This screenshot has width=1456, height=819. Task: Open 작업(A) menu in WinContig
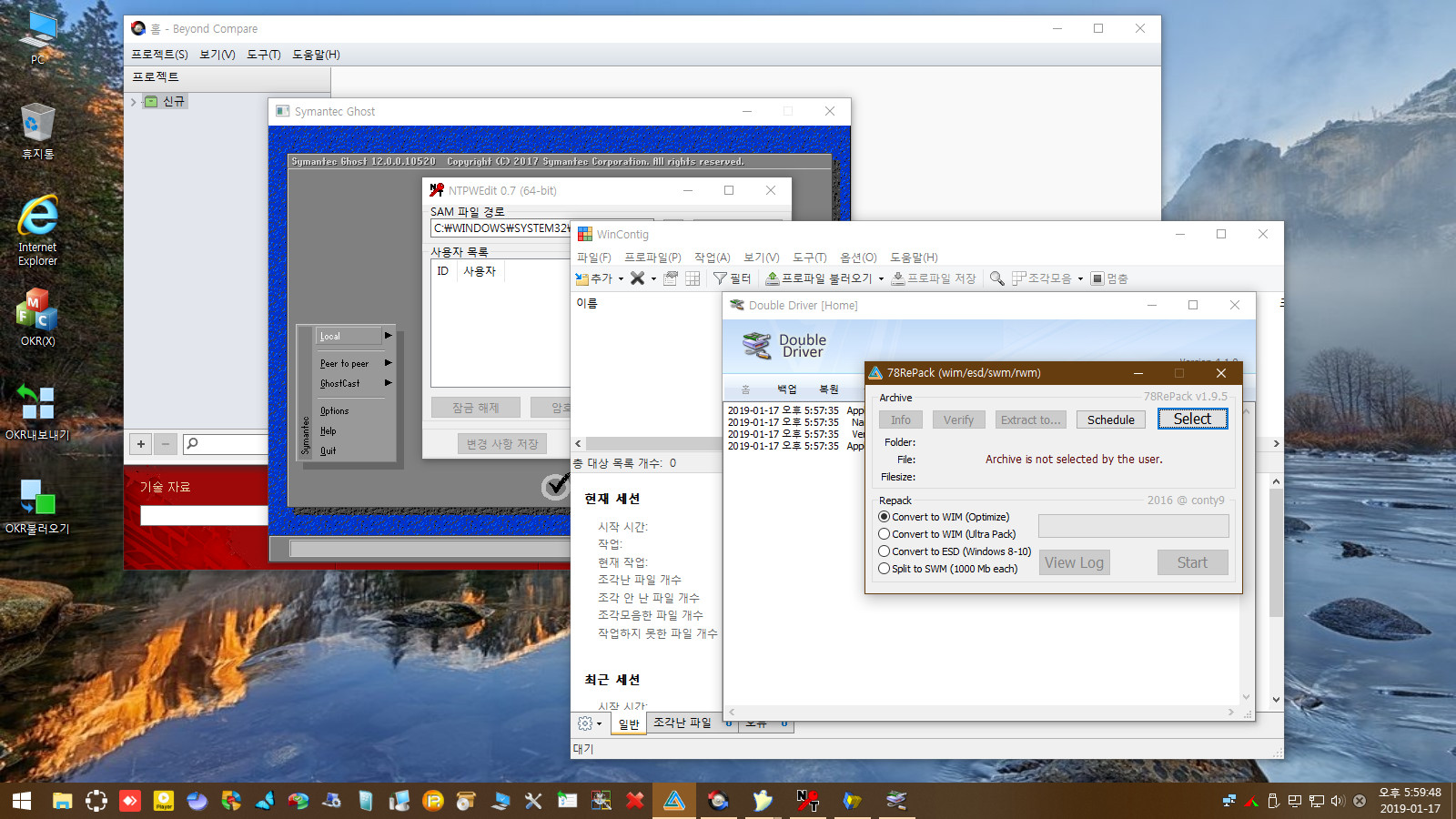pyautogui.click(x=712, y=258)
